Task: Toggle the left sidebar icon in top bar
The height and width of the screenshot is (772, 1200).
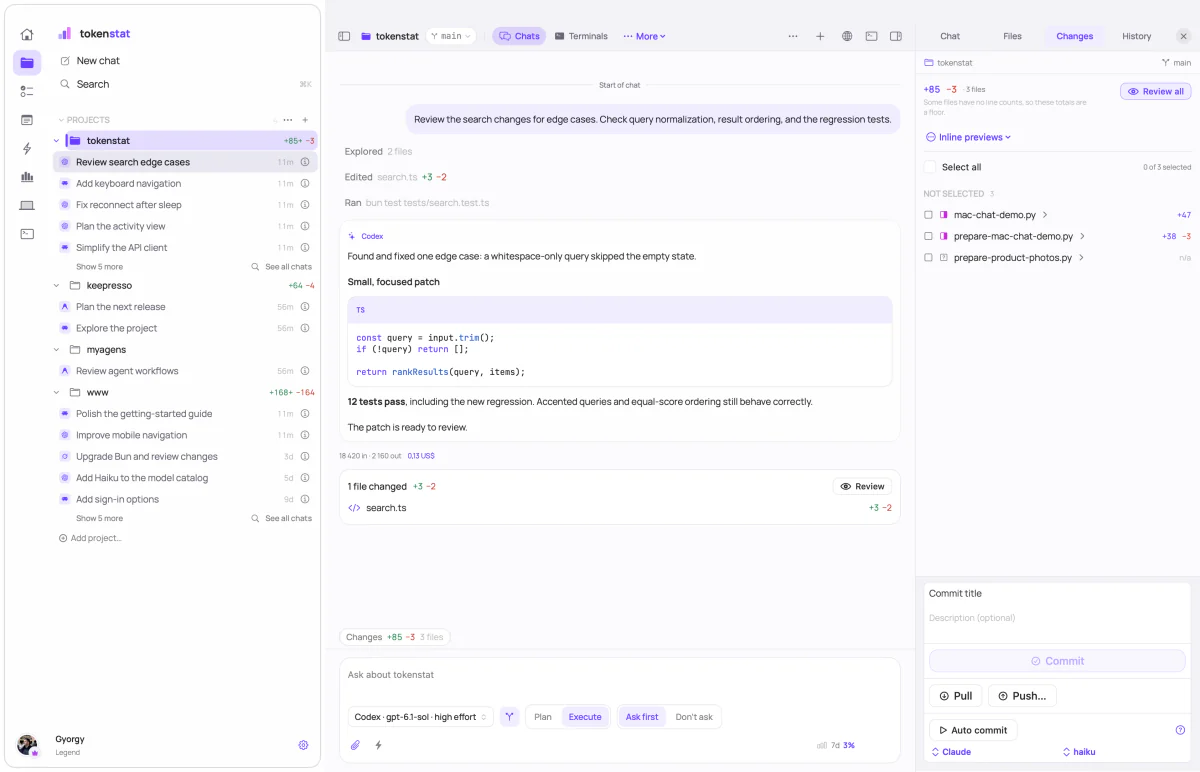Action: (344, 36)
